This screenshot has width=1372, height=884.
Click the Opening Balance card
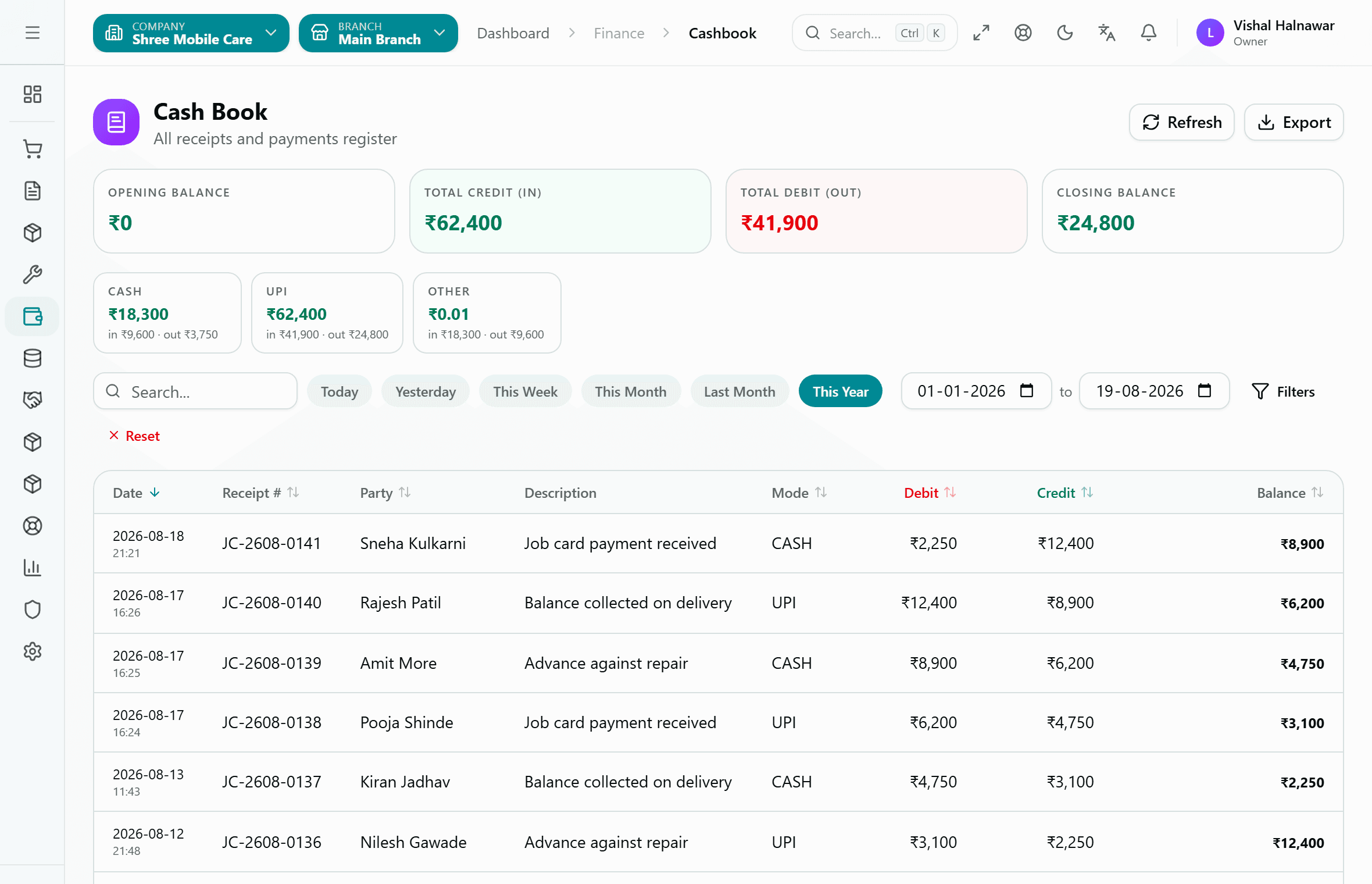[x=244, y=211]
